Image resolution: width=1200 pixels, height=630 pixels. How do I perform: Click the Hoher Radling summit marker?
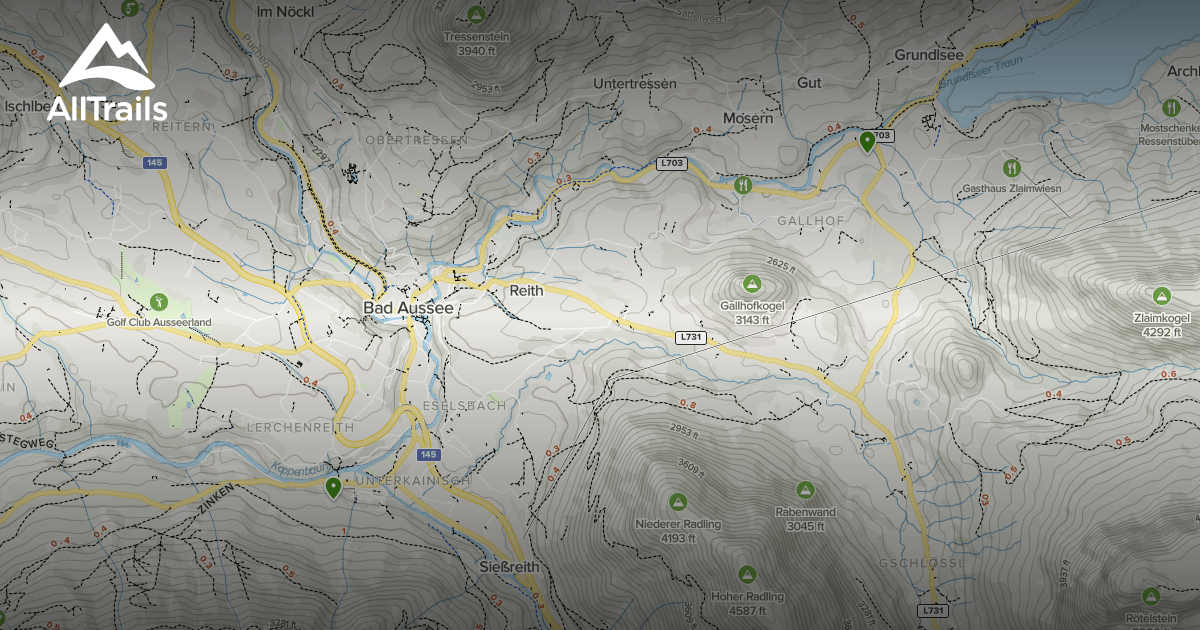click(x=746, y=573)
